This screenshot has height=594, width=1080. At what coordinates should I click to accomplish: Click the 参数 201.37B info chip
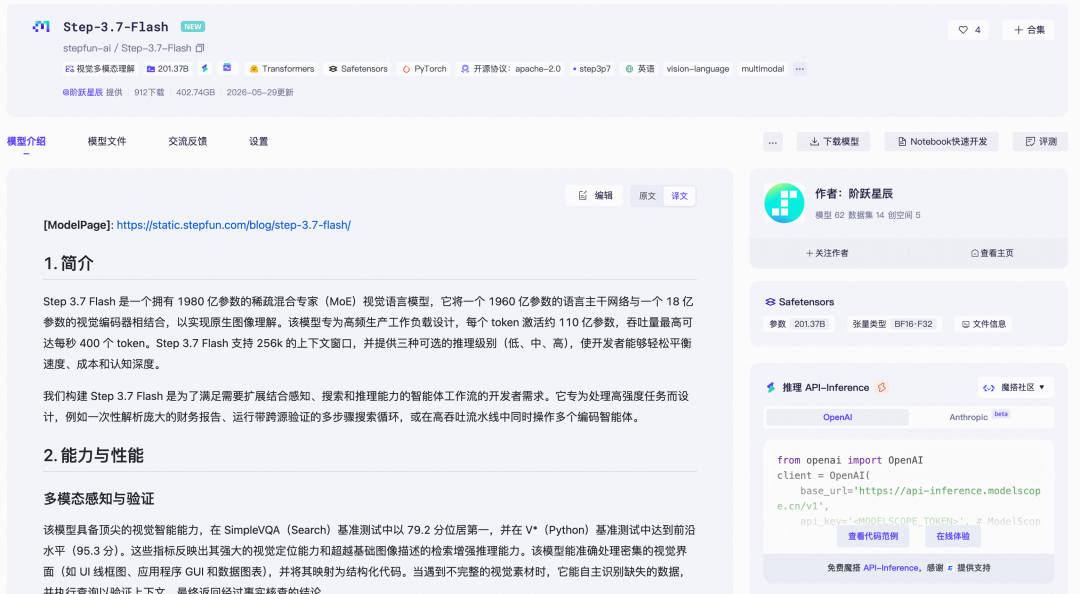pyautogui.click(x=798, y=324)
